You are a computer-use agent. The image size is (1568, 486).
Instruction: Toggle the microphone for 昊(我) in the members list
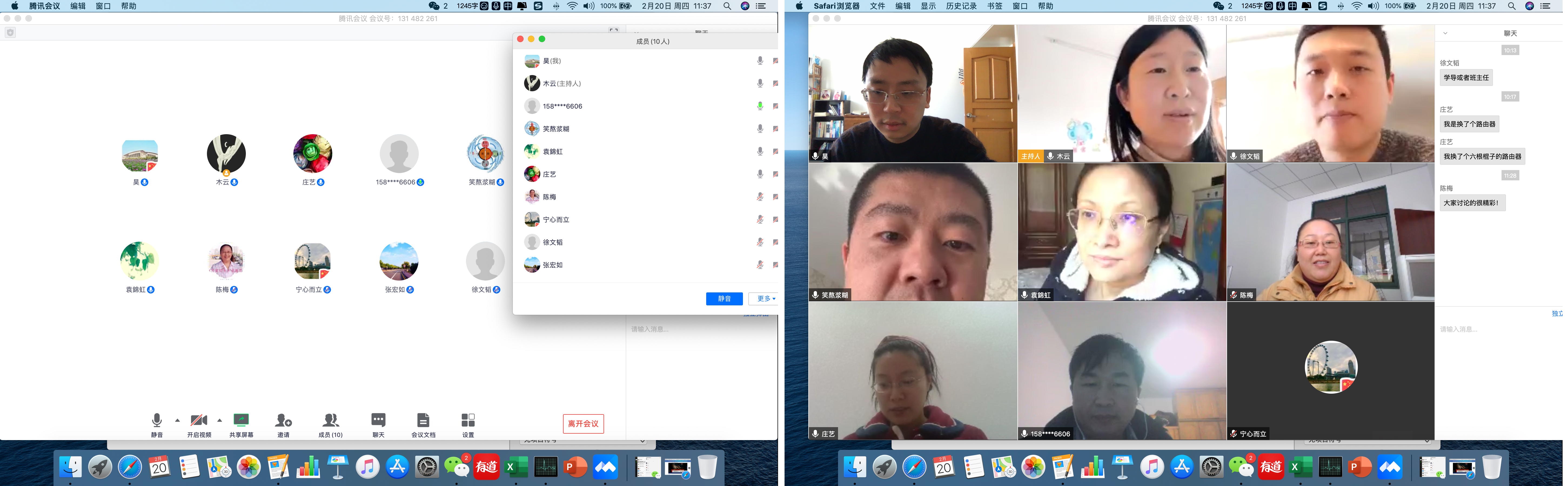point(760,61)
